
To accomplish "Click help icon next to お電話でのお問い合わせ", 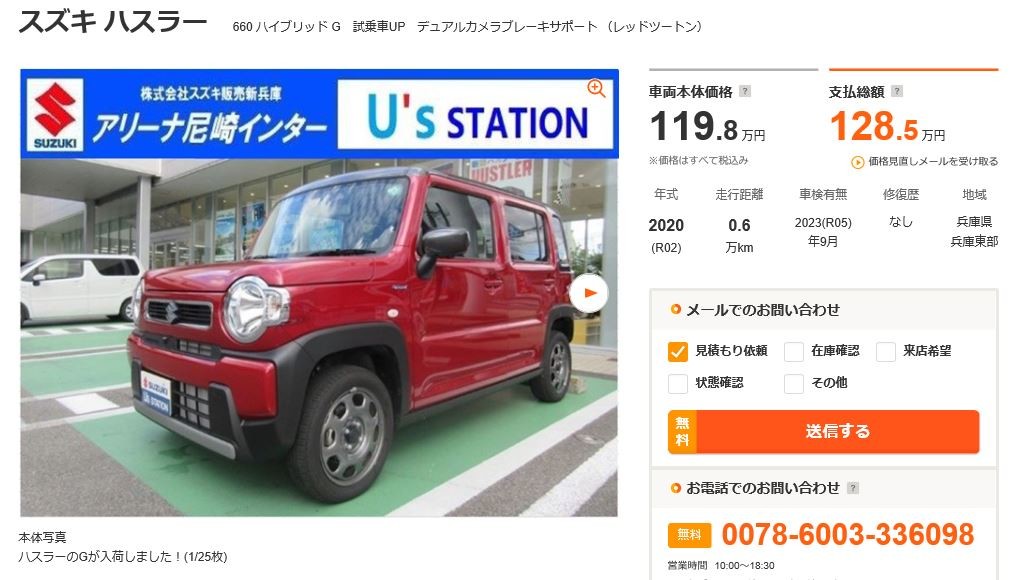I will click(853, 488).
